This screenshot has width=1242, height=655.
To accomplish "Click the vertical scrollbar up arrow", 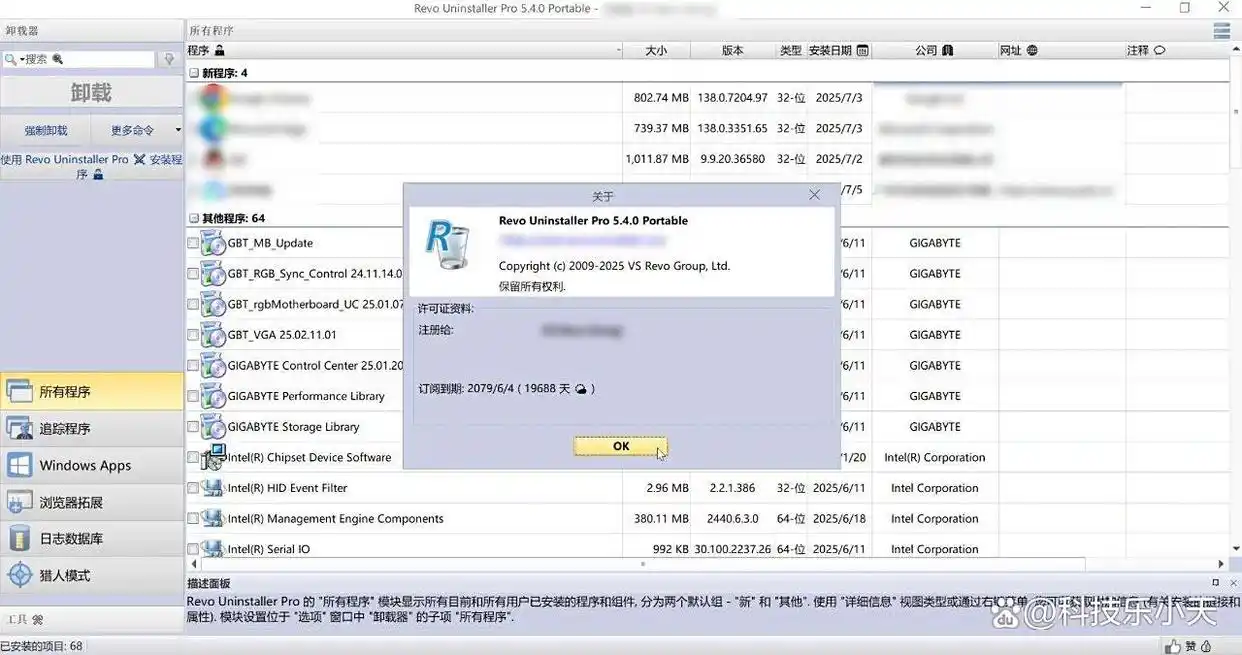I will click(1235, 50).
